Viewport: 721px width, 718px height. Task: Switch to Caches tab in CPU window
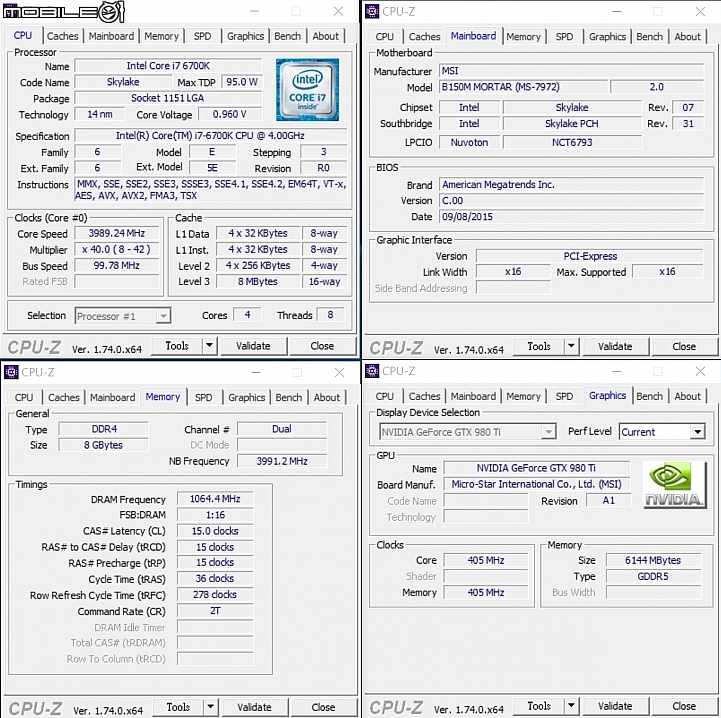coord(63,36)
